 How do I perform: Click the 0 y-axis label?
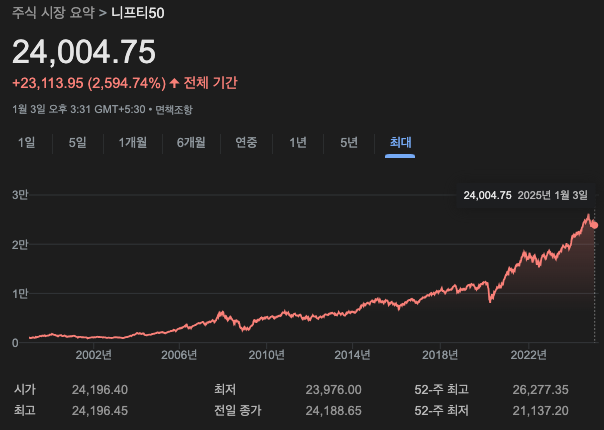tap(15, 343)
